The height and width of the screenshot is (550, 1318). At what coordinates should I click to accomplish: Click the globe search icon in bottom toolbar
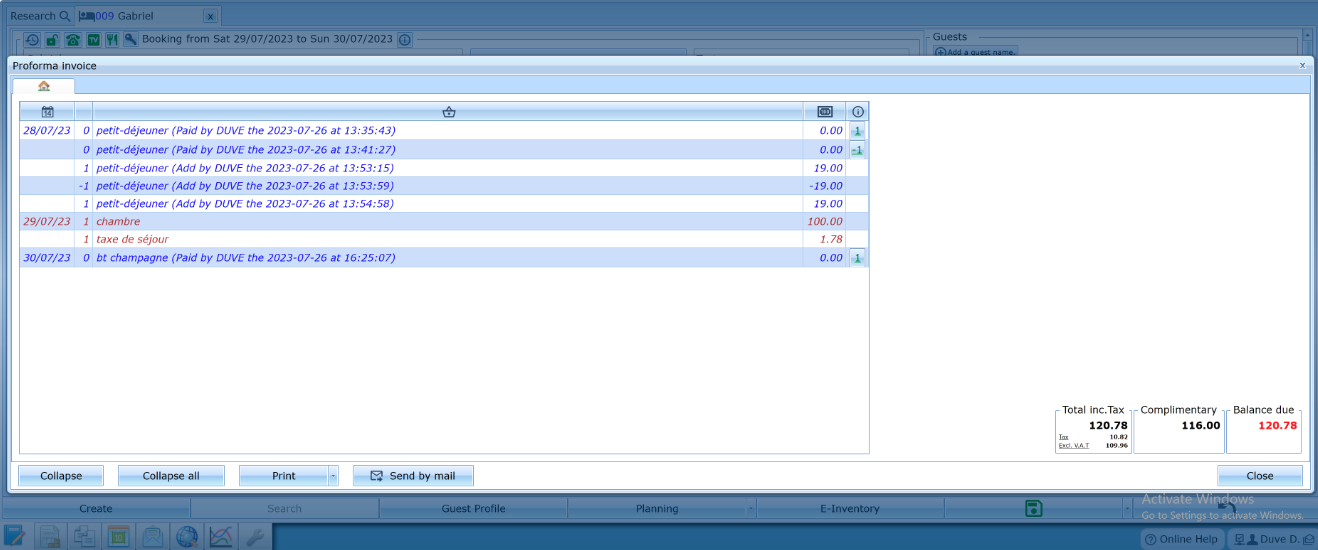186,537
